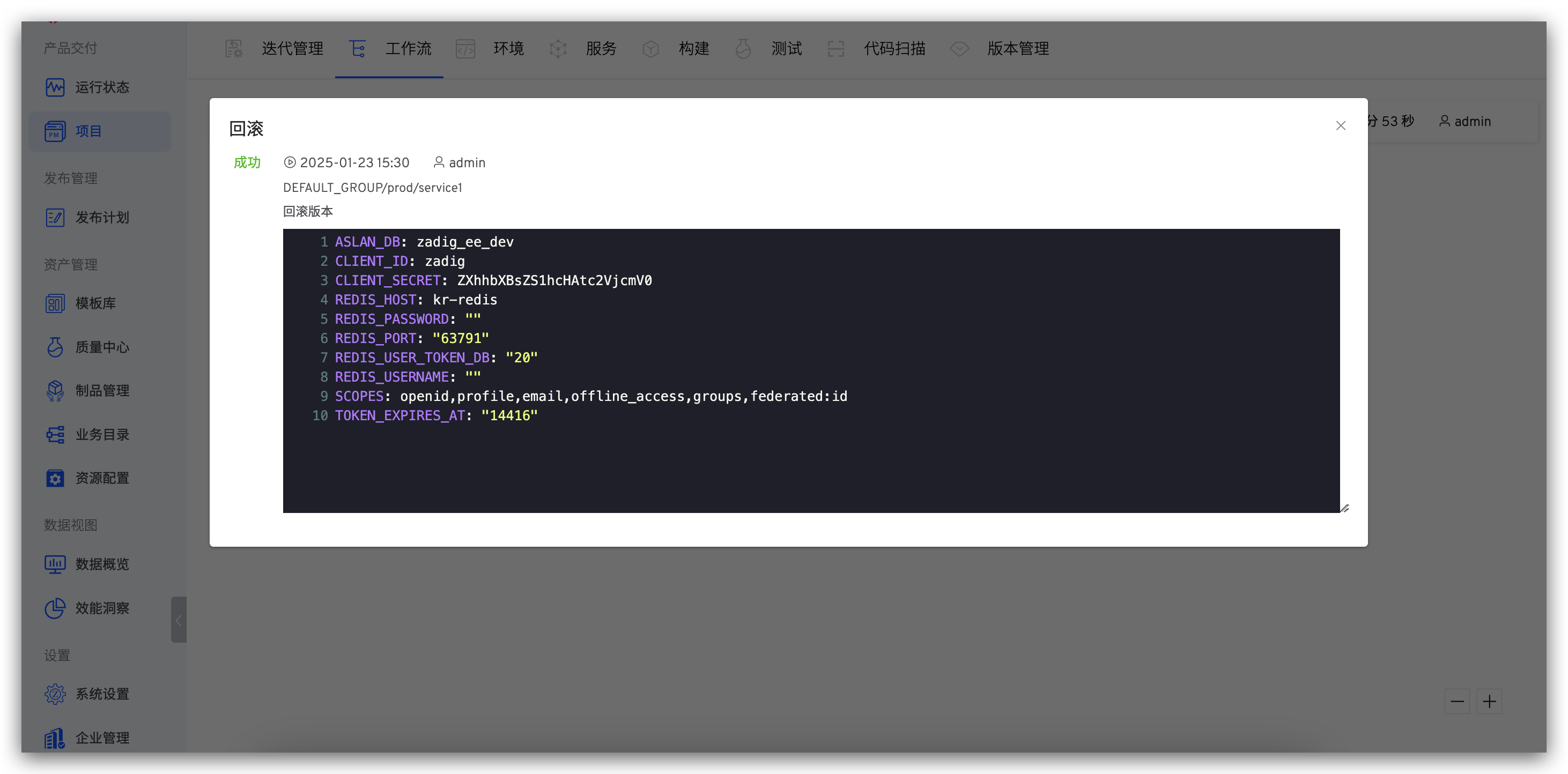Viewport: 1568px width, 774px height.
Task: Open 业务目录 business catalog icon
Action: coord(55,435)
